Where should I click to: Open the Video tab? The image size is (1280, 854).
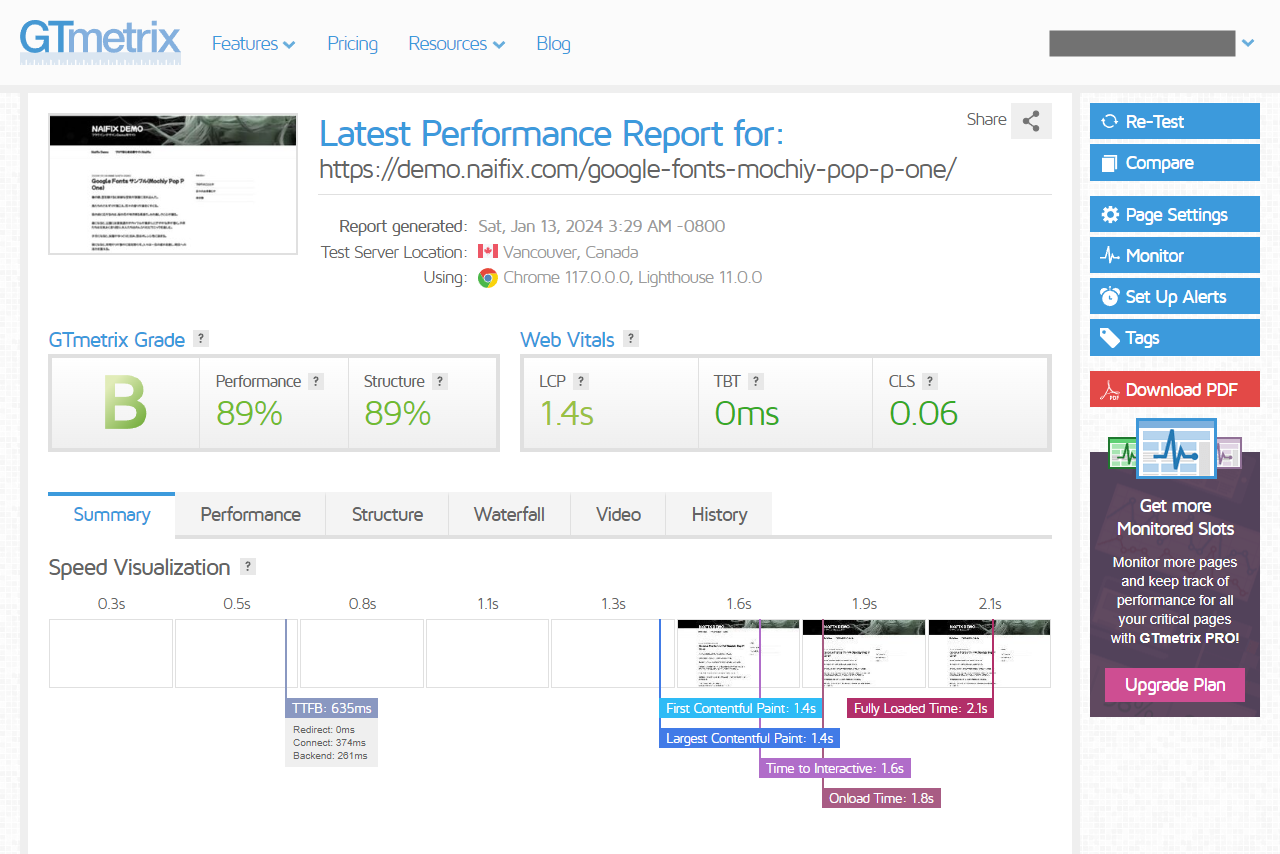point(618,515)
